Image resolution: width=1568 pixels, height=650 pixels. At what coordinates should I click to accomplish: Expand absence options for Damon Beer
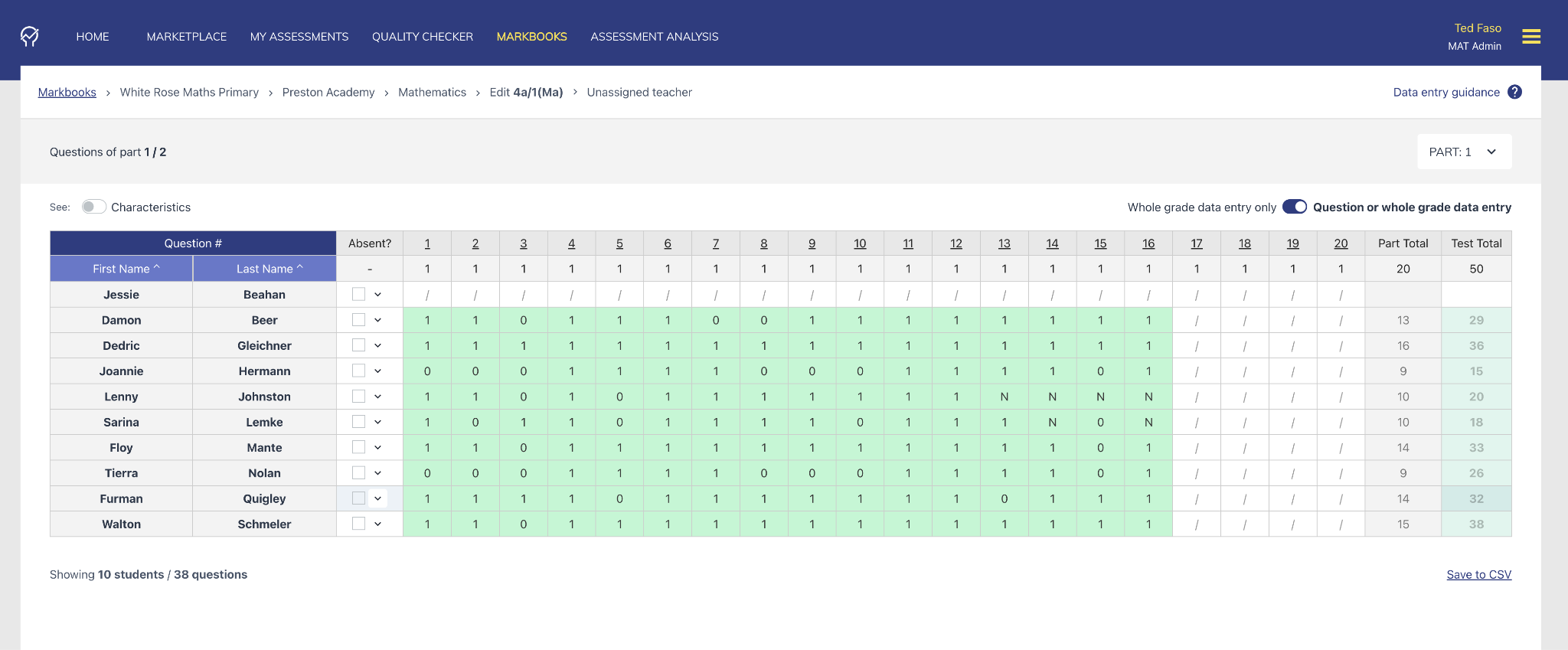[377, 320]
